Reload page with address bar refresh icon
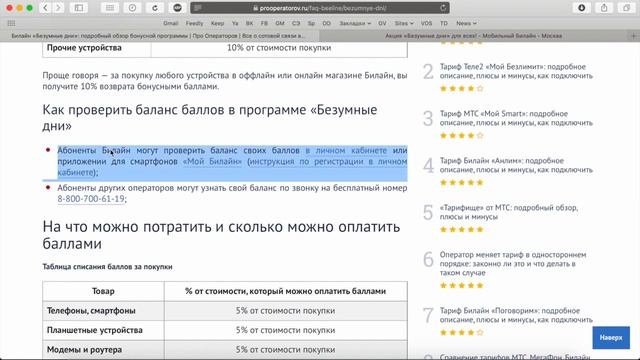640x360 pixels. [443, 8]
